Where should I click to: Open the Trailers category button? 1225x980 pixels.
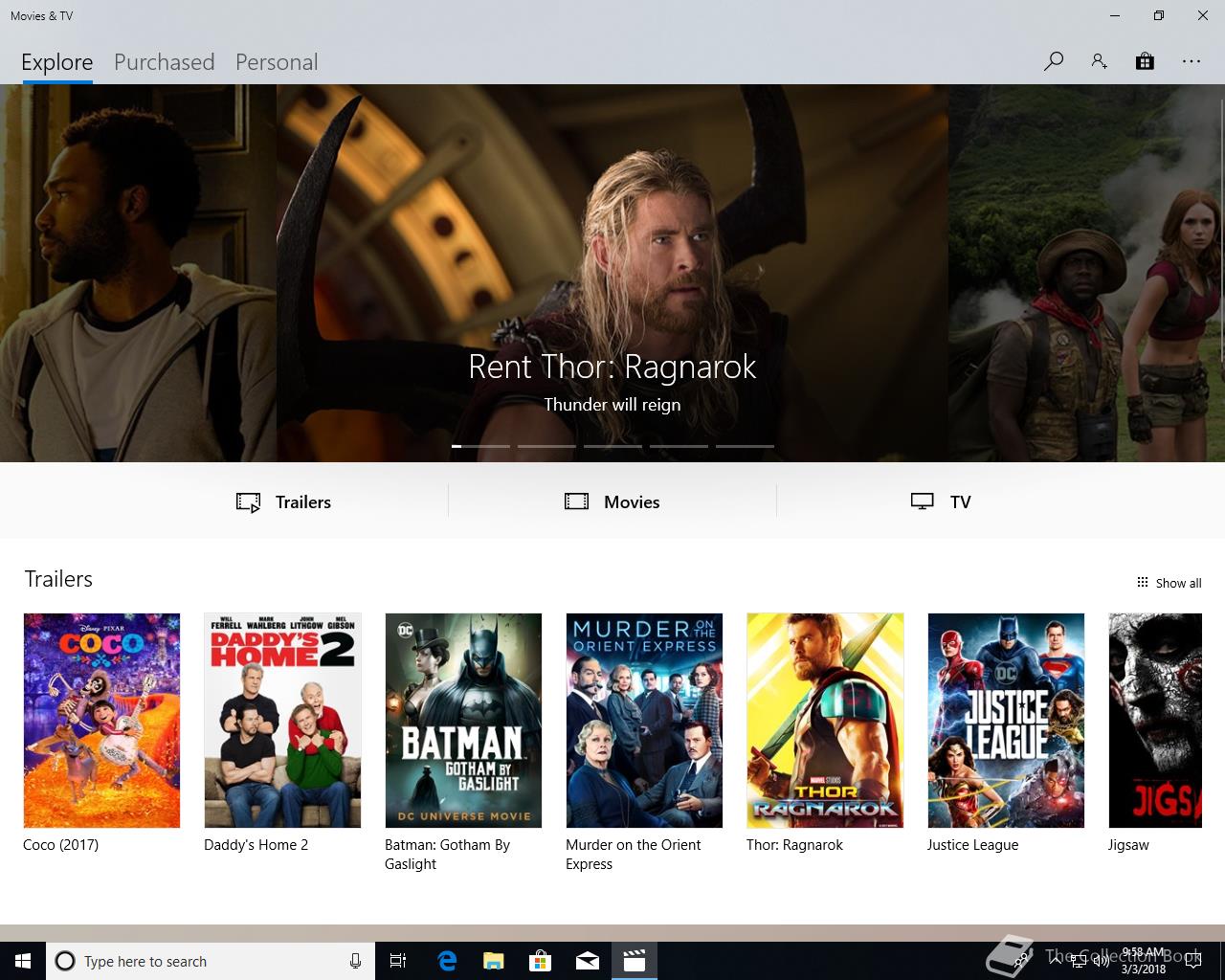pos(283,501)
